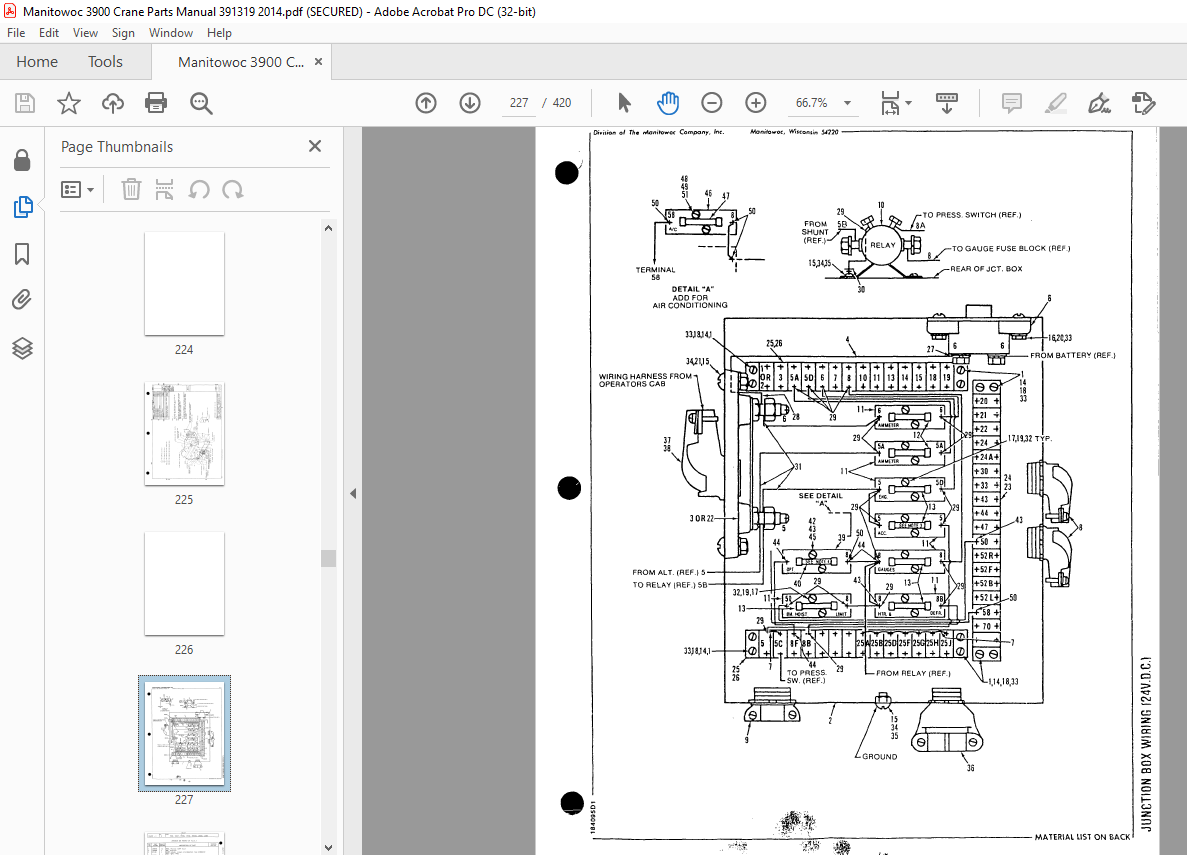
Task: Switch to the Tools tab
Action: coord(105,62)
